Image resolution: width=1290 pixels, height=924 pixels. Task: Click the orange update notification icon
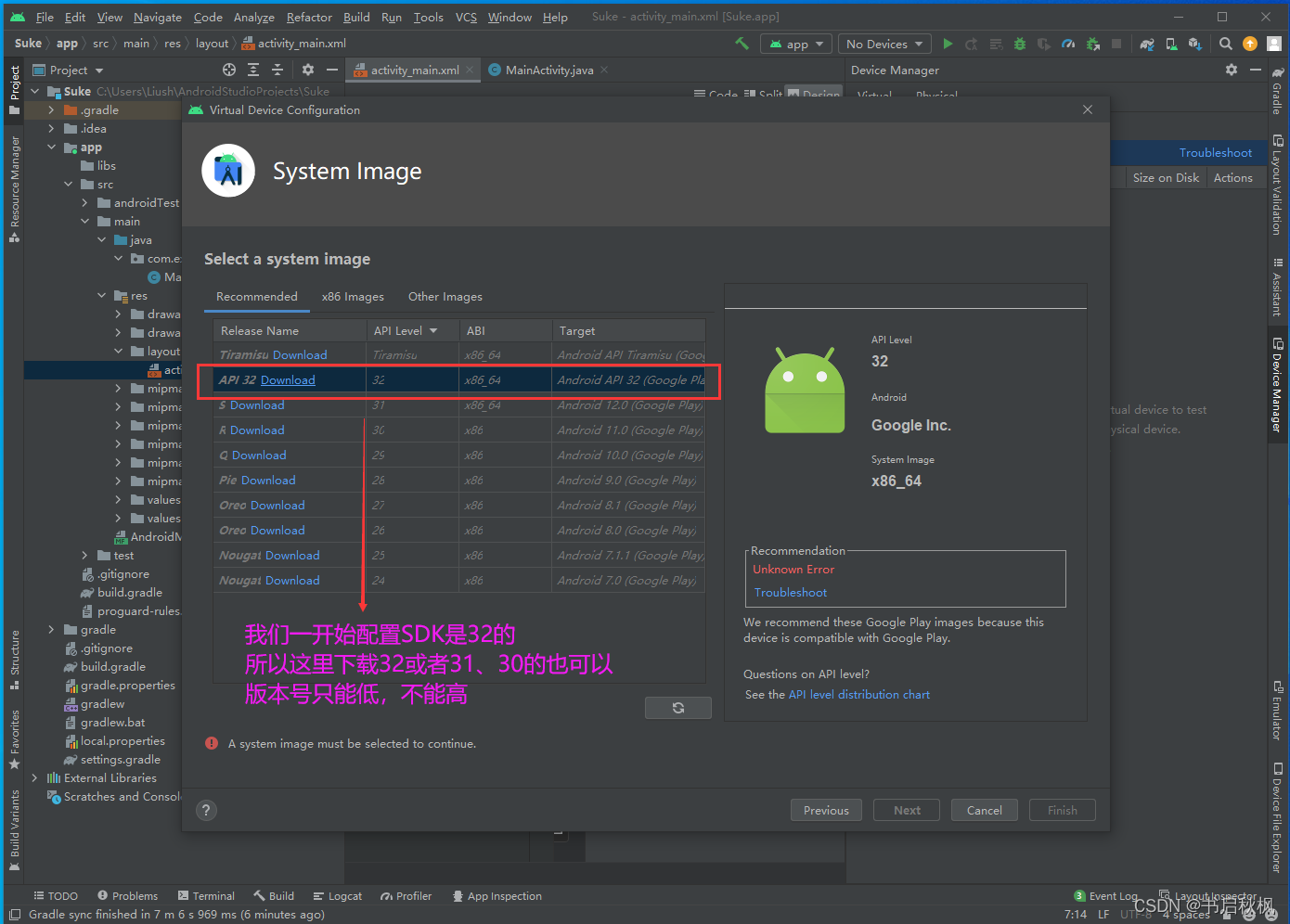coord(1250,44)
